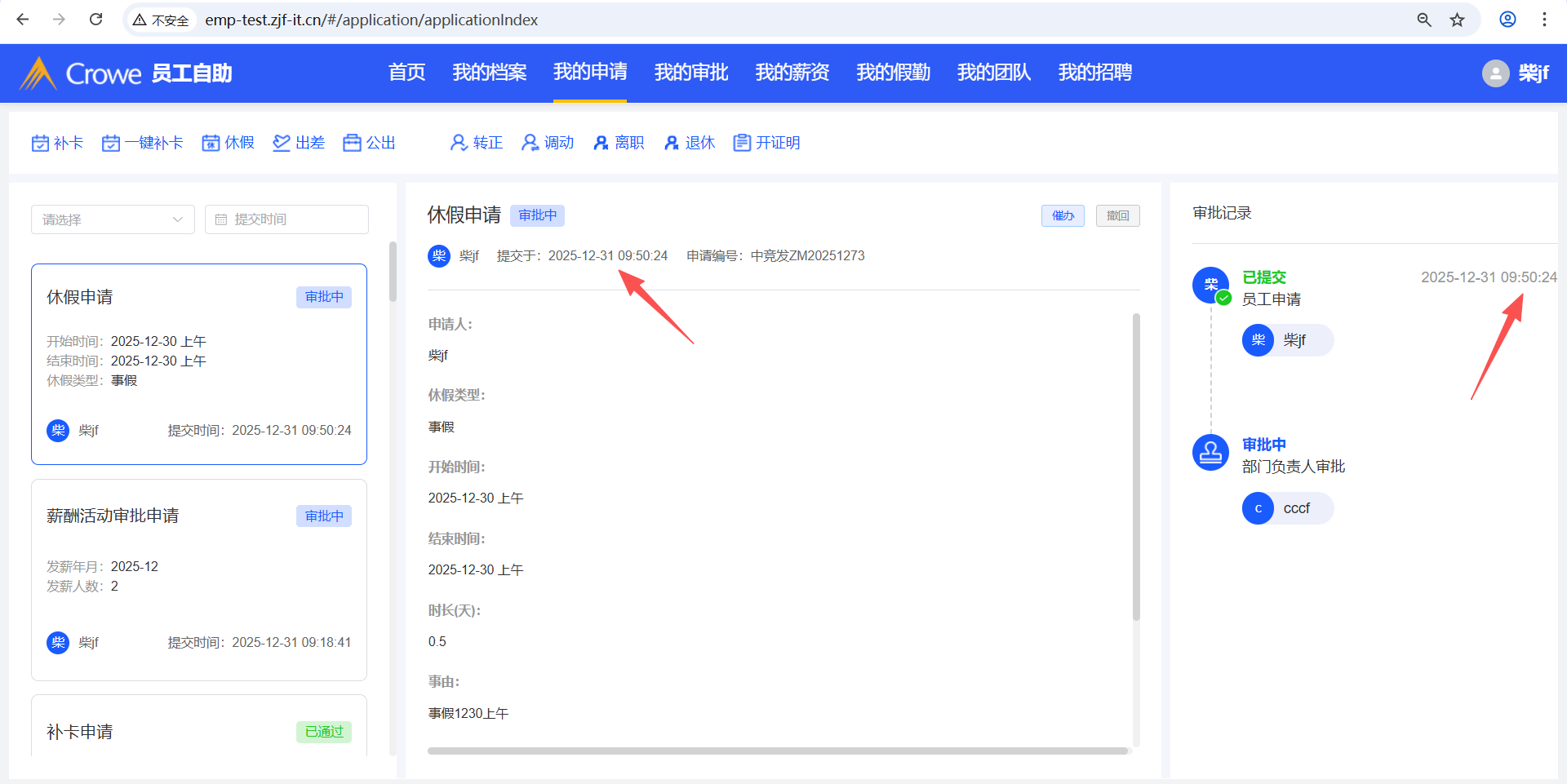Open the browser zoom magnifier icon

[x=1424, y=20]
